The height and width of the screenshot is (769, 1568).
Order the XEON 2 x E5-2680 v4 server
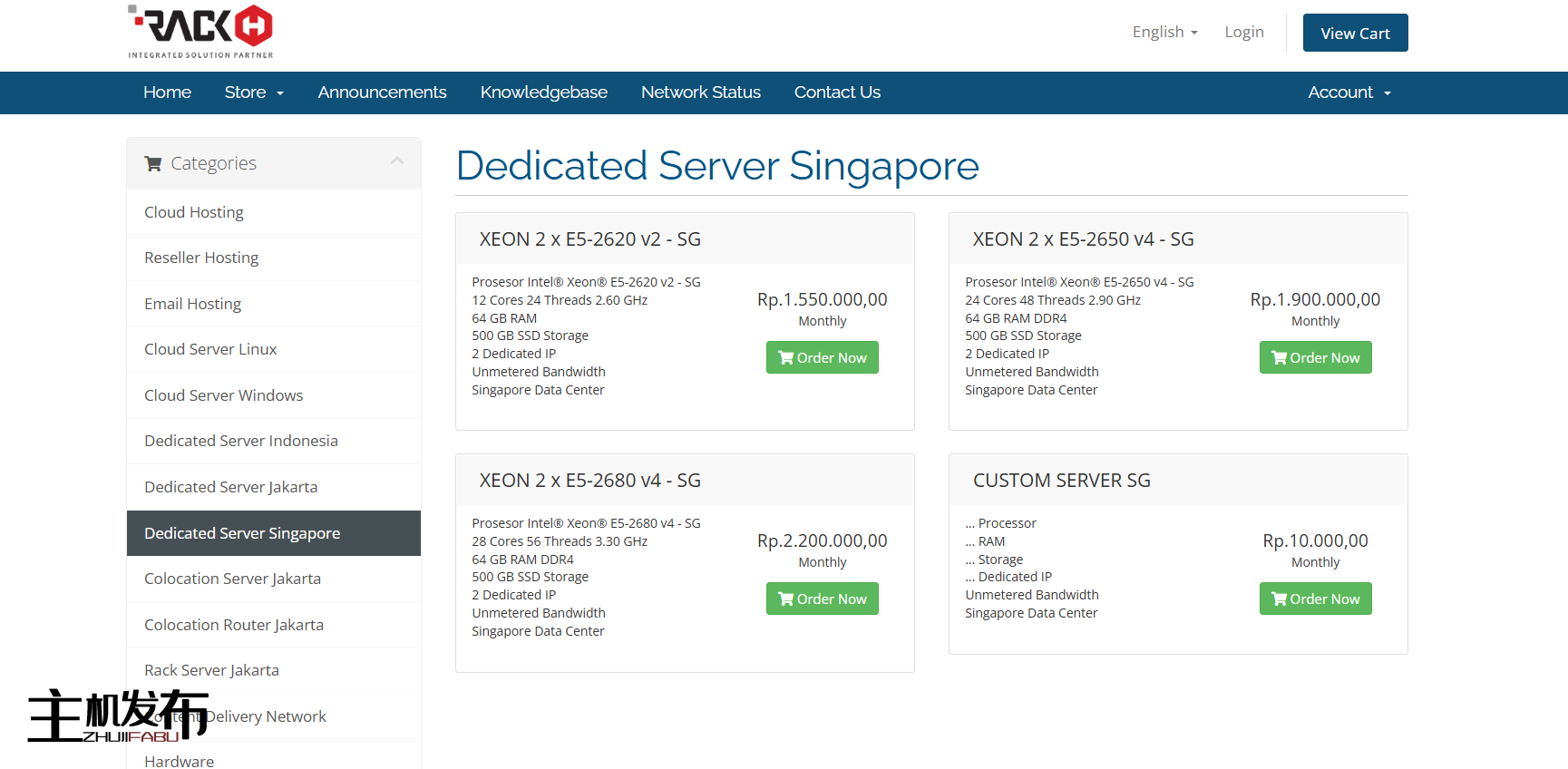pyautogui.click(x=822, y=599)
